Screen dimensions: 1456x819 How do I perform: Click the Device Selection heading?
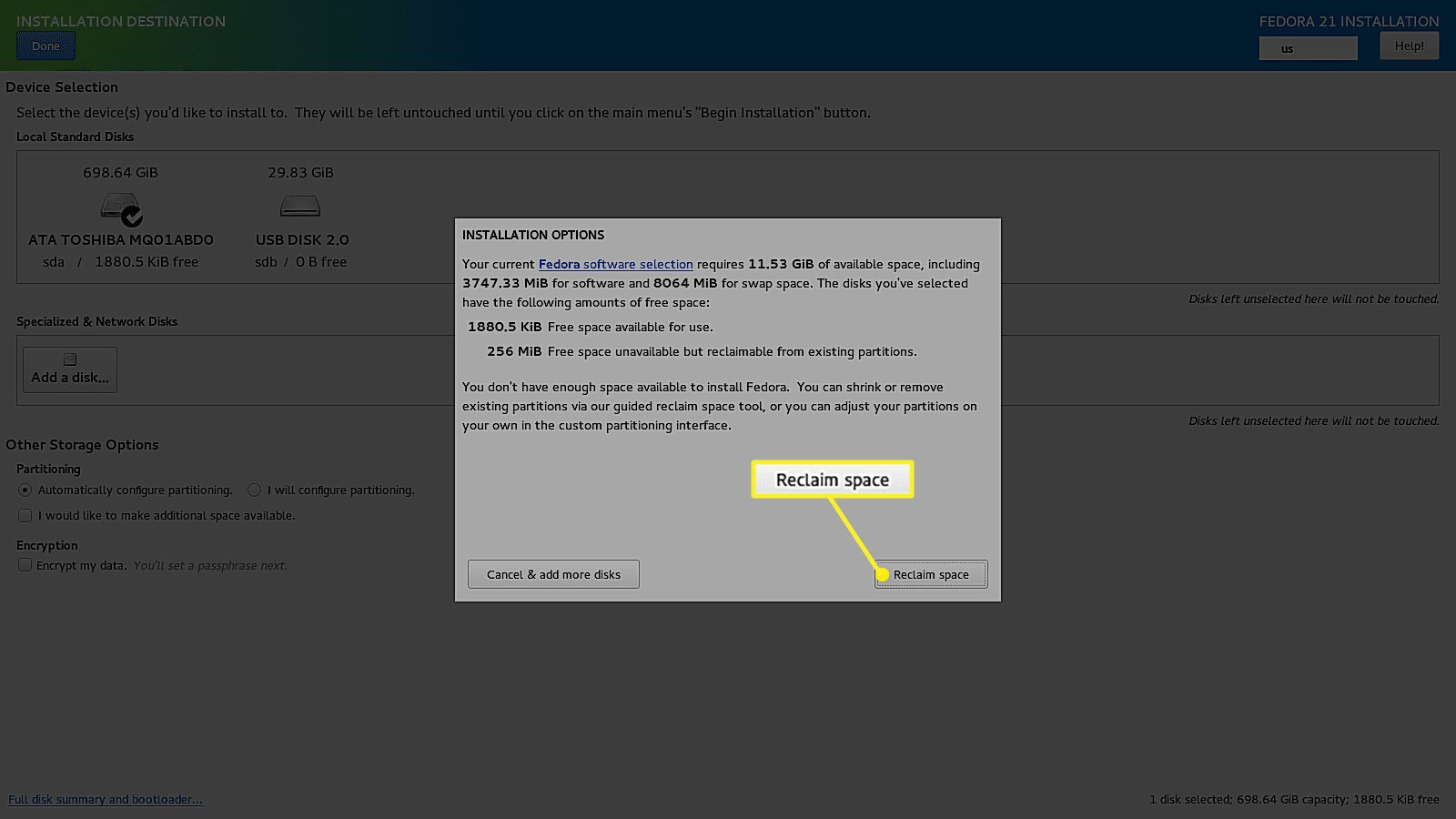[62, 87]
